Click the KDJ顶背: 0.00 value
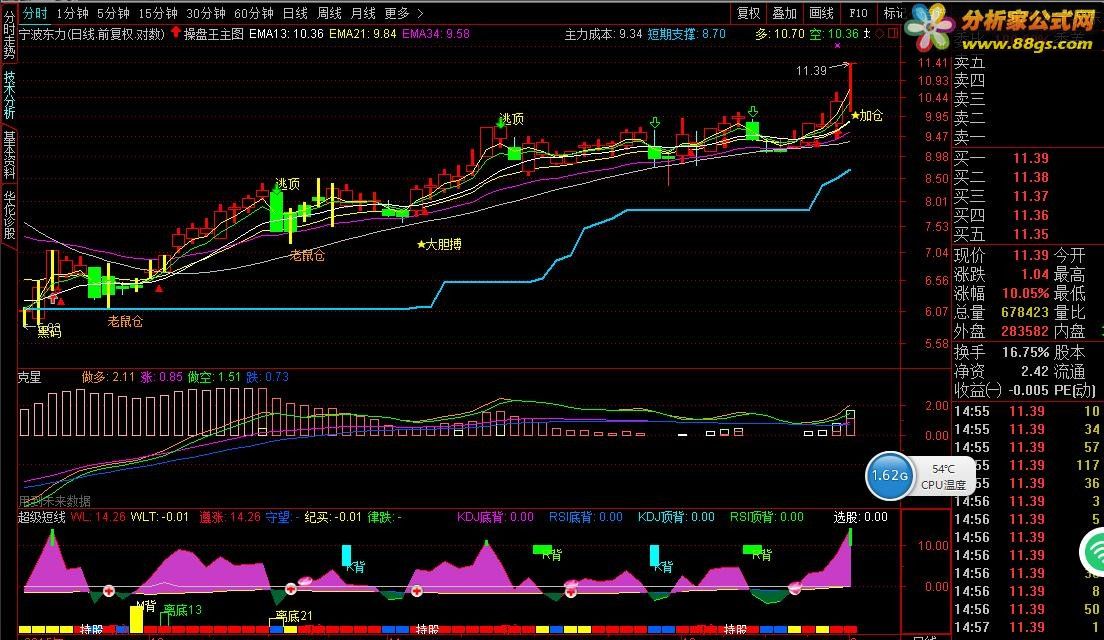This screenshot has height=640, width=1104. (x=676, y=517)
